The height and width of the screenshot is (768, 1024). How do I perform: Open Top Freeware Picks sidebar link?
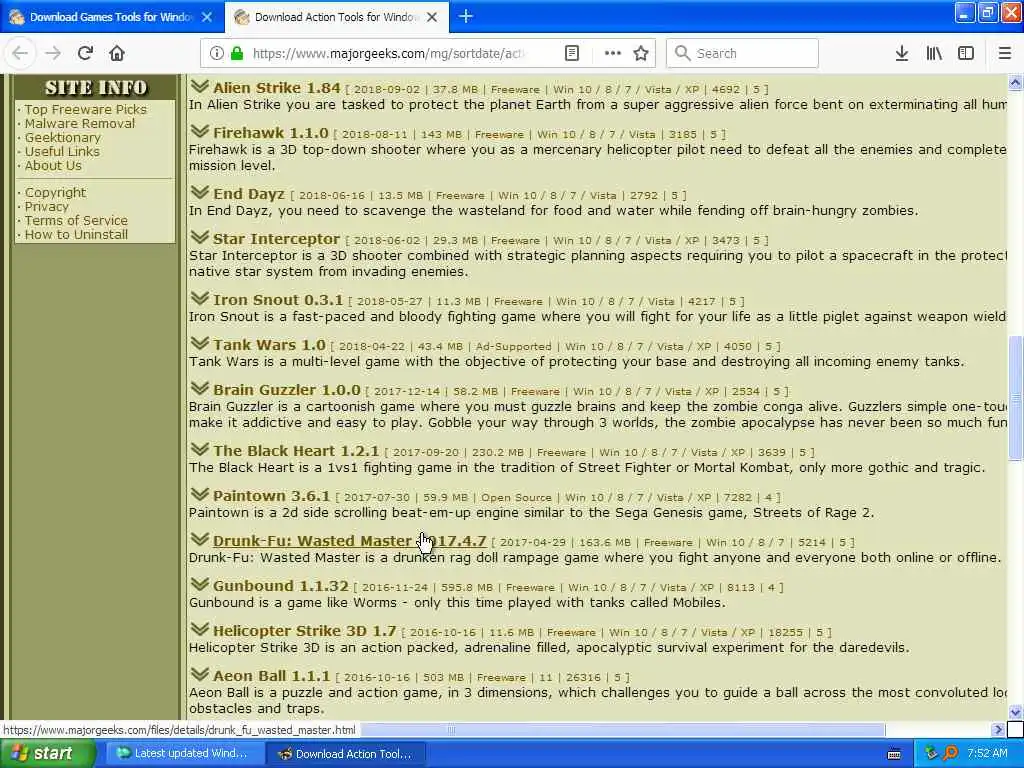(x=86, y=110)
